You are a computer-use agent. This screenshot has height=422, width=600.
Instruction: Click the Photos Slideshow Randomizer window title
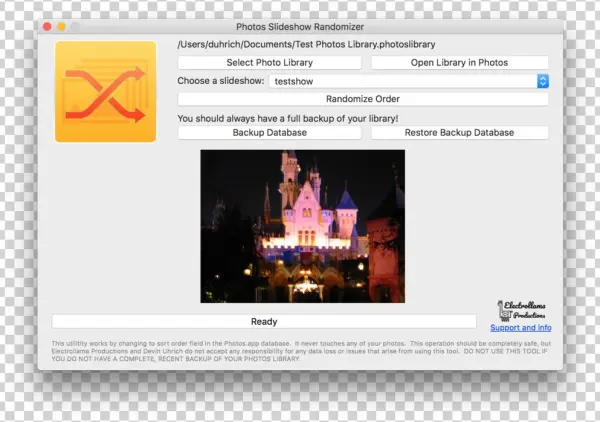tap(300, 27)
